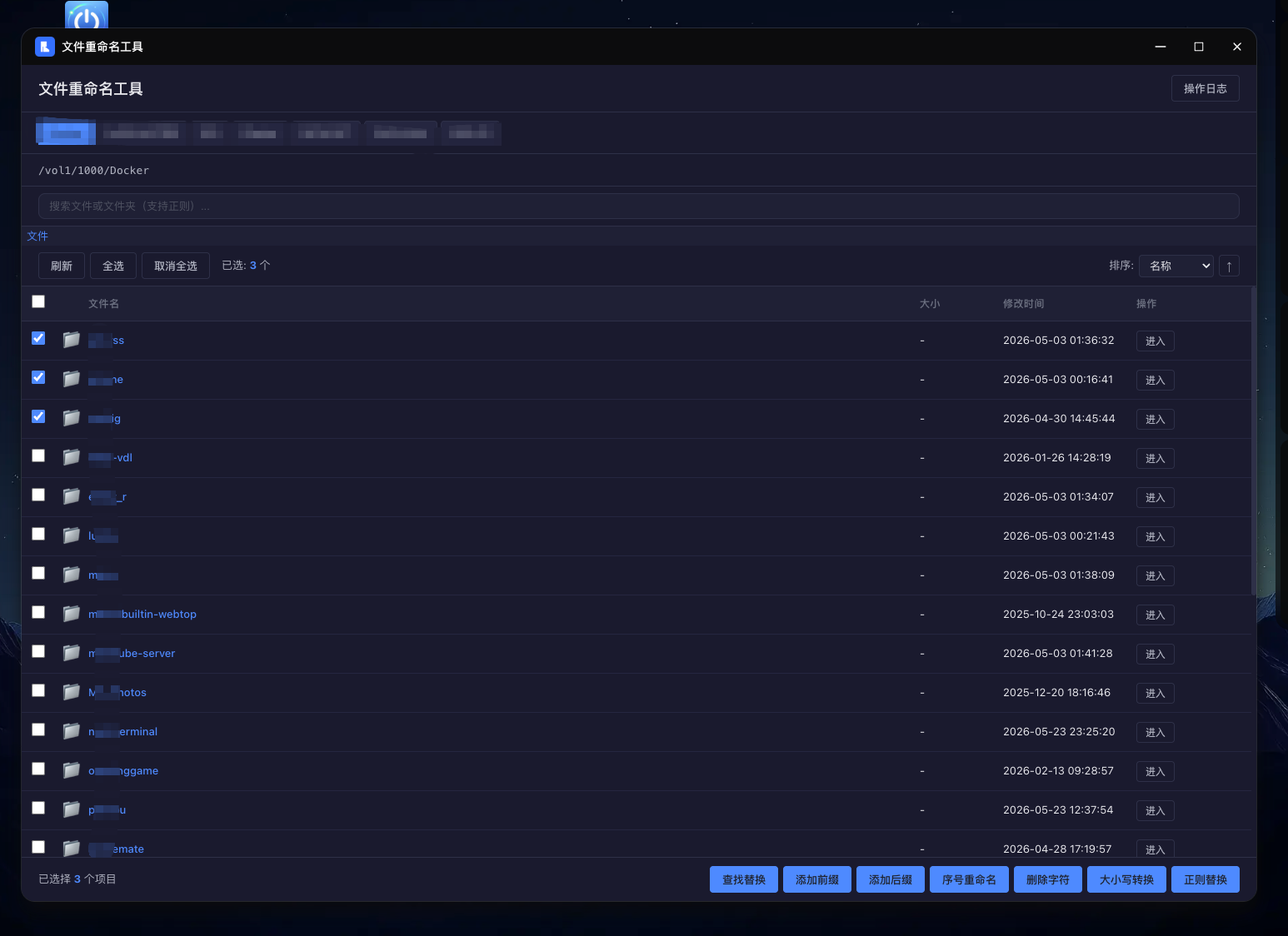The image size is (1288, 936).
Task: Click the date 2026-02-13 09:28:57
Action: coord(1058,770)
